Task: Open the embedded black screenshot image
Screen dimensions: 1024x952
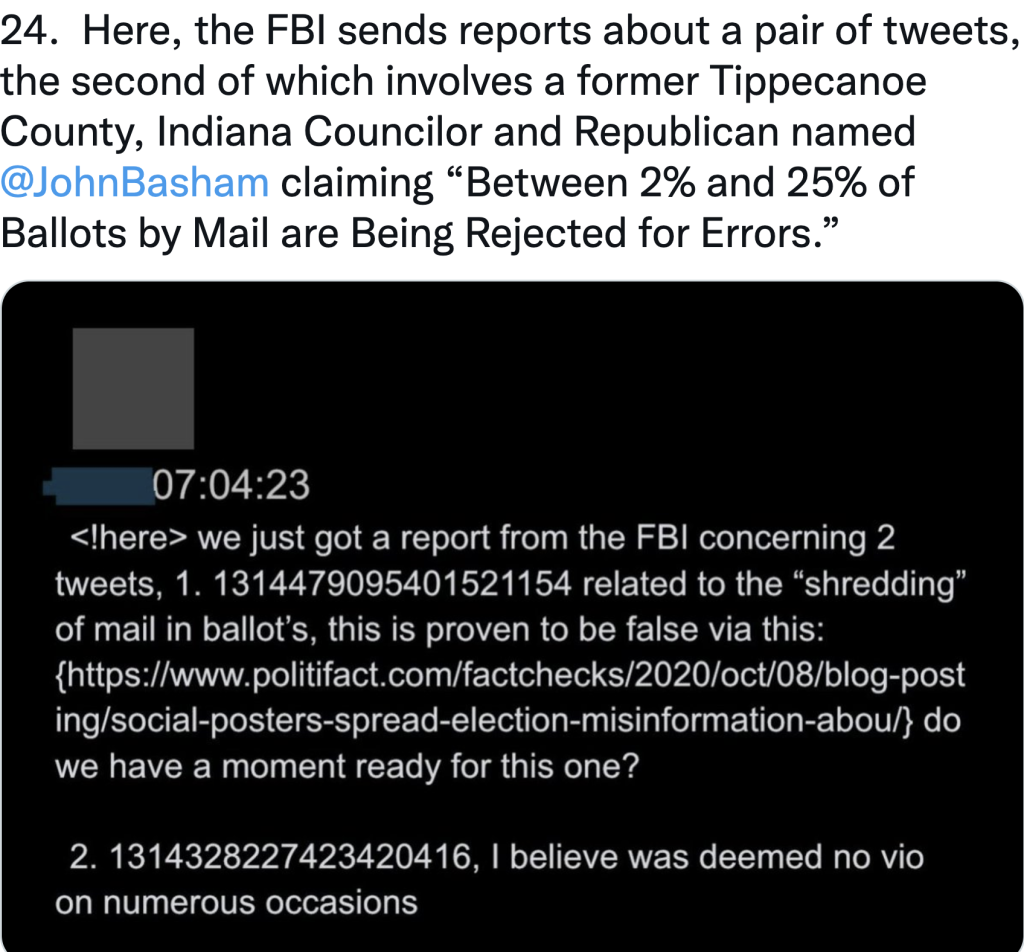Action: click(x=512, y=616)
